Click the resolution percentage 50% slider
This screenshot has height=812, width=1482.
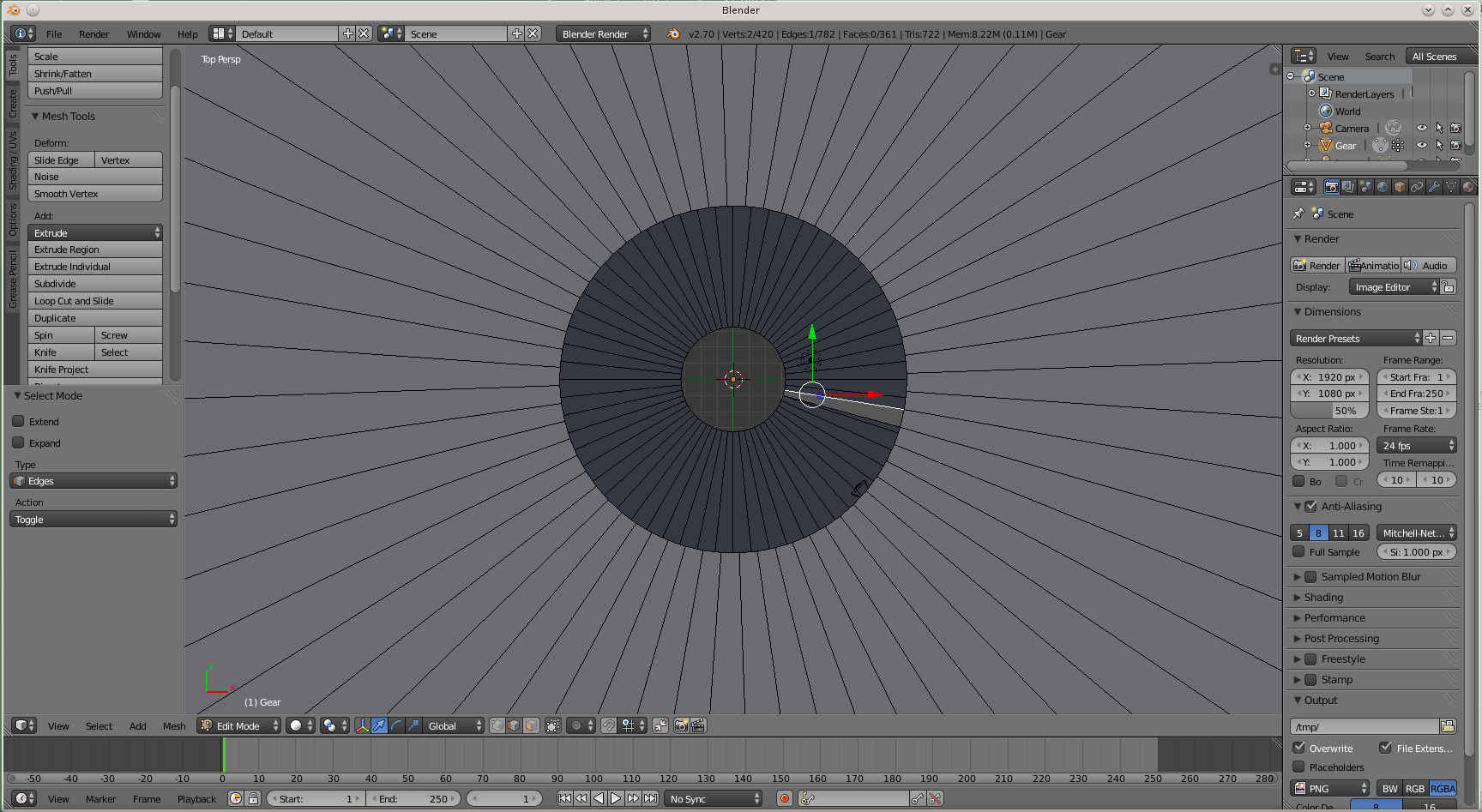click(1329, 411)
